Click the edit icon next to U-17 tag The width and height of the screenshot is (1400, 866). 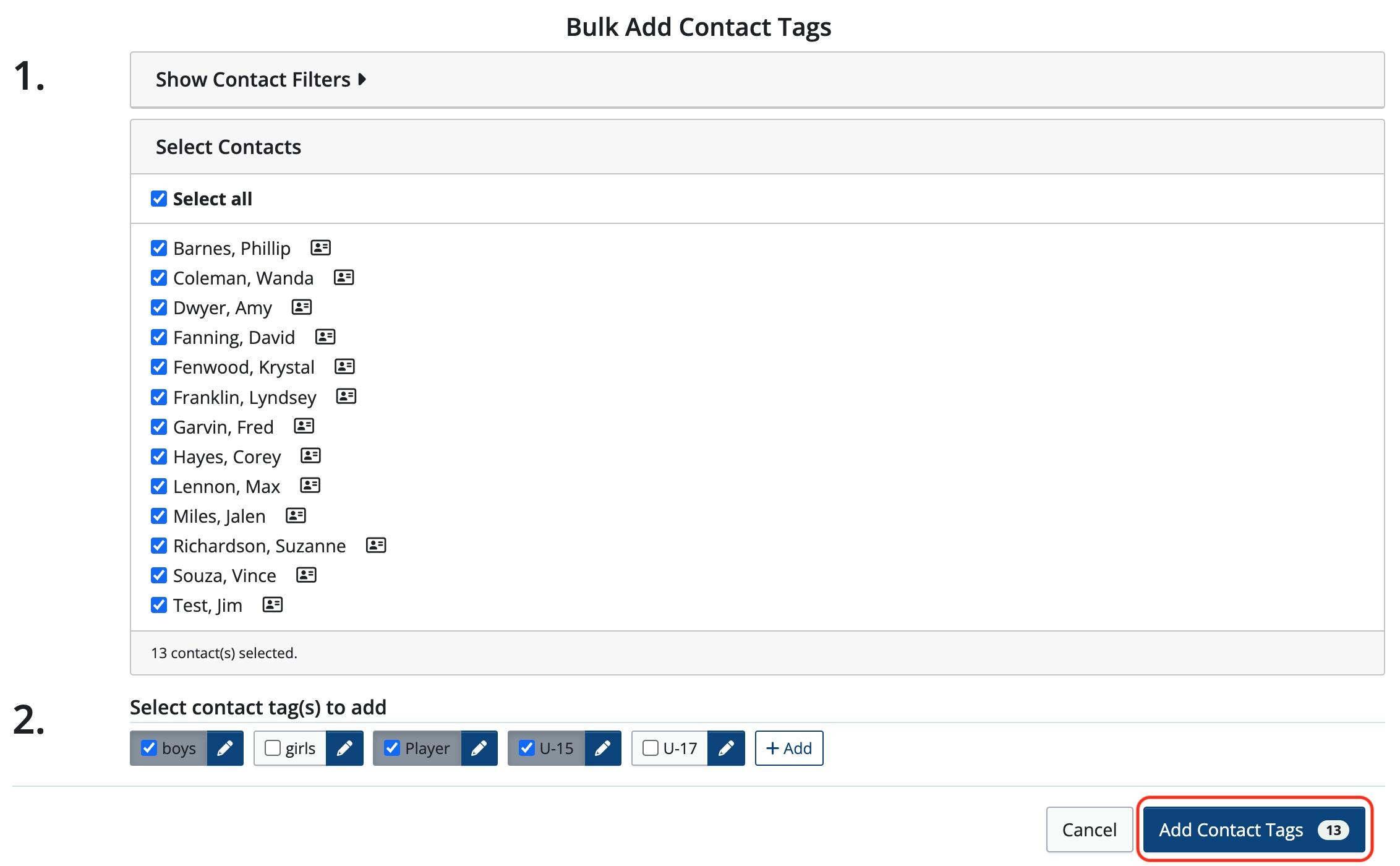(727, 747)
